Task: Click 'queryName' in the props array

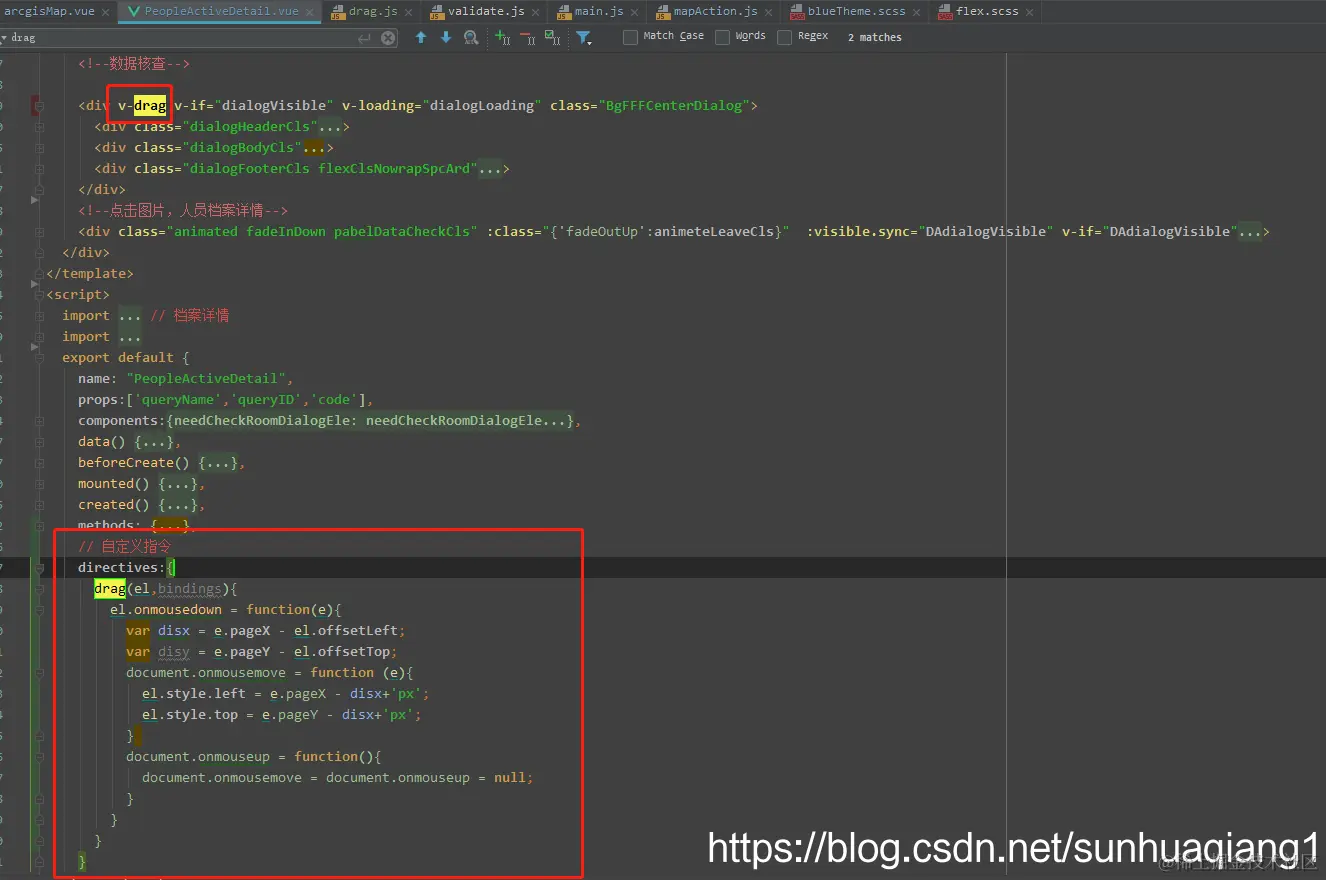Action: tap(178, 400)
